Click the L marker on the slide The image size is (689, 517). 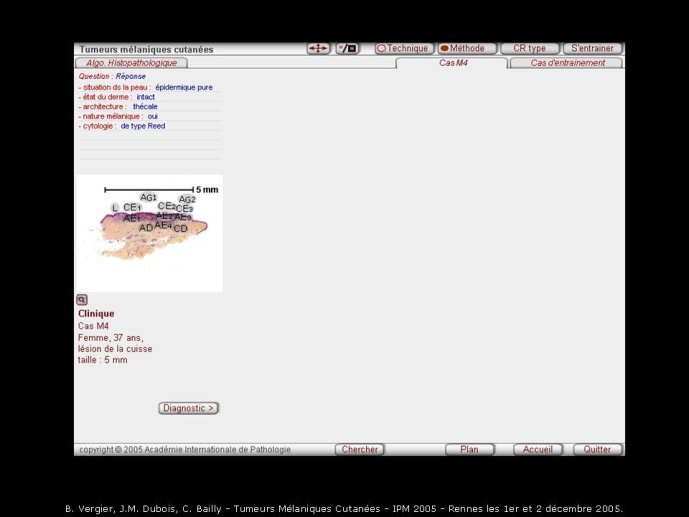(115, 208)
